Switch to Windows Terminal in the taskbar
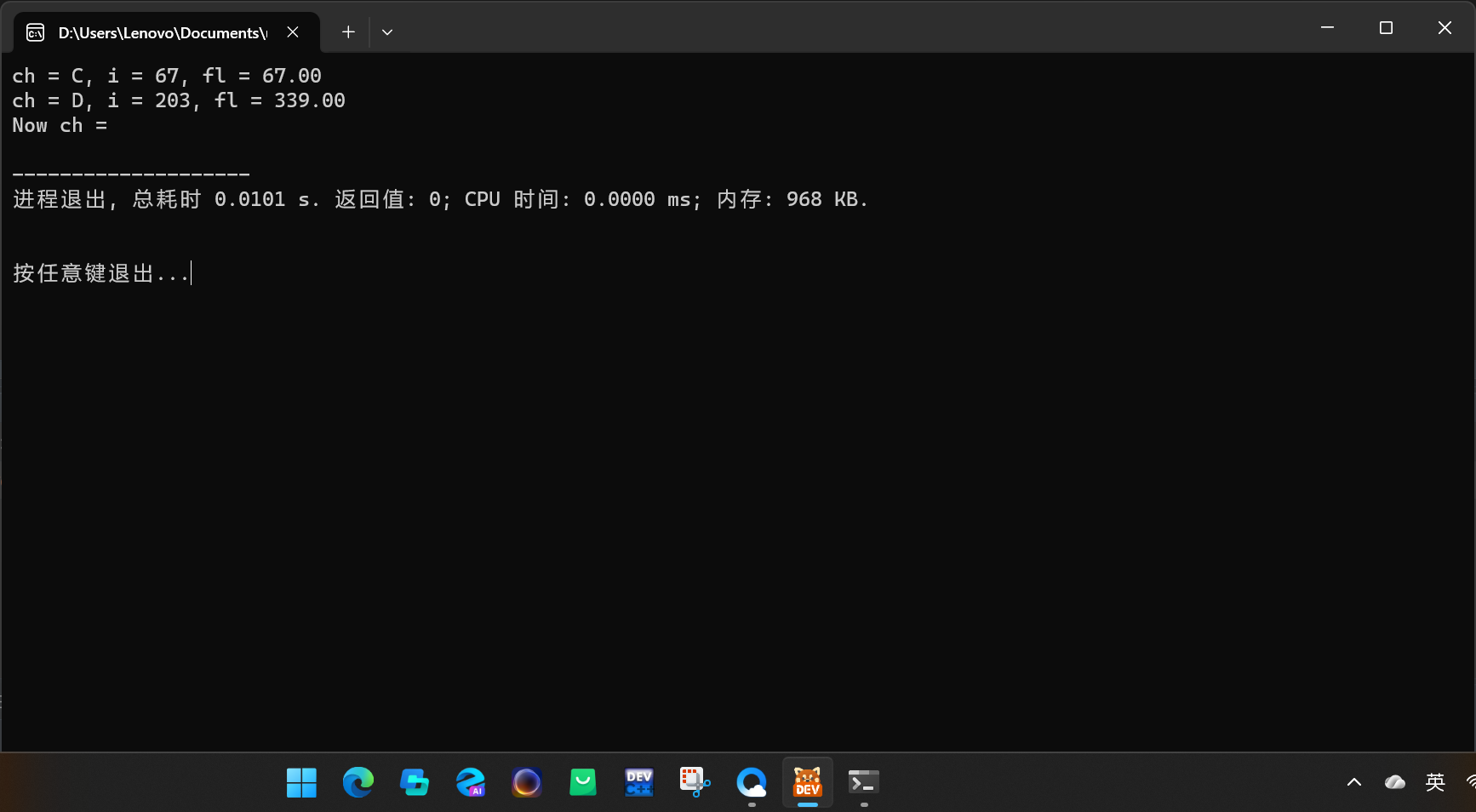Viewport: 1476px width, 812px height. pos(863,782)
